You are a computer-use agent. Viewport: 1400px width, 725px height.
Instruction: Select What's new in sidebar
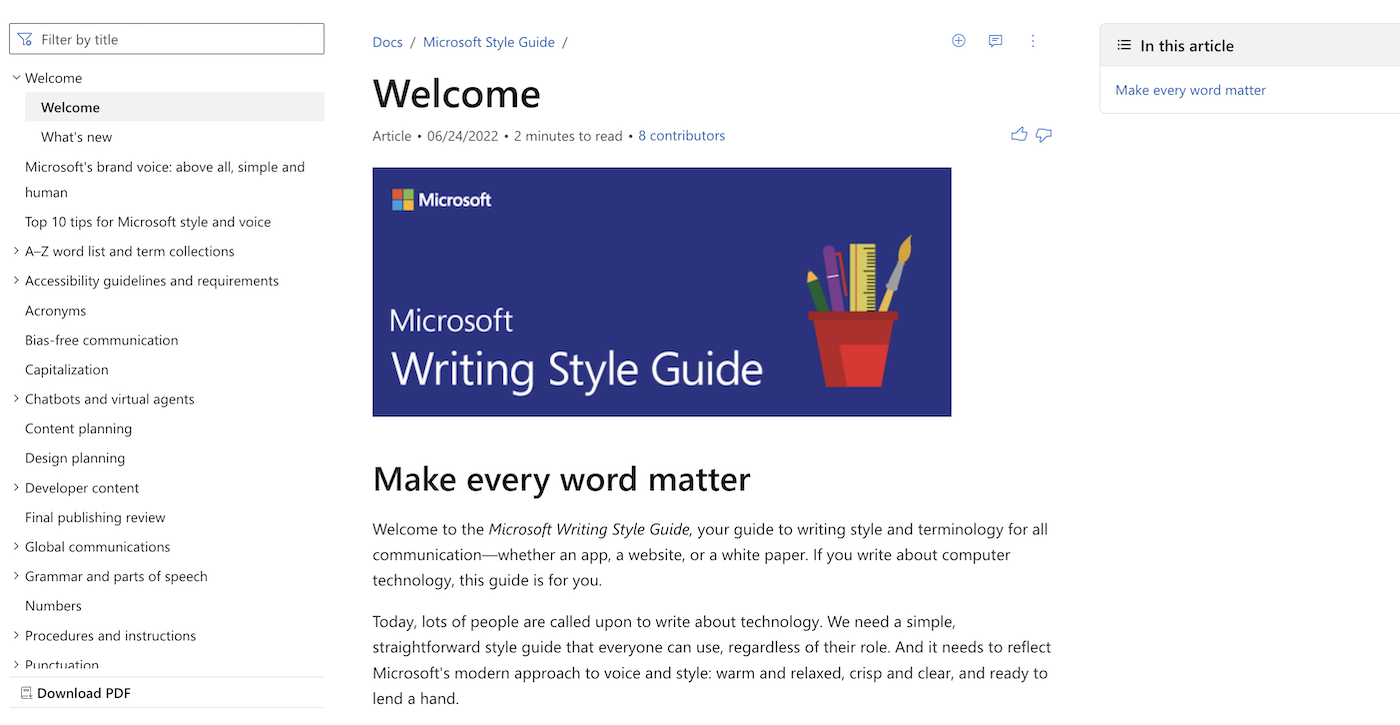[76, 137]
